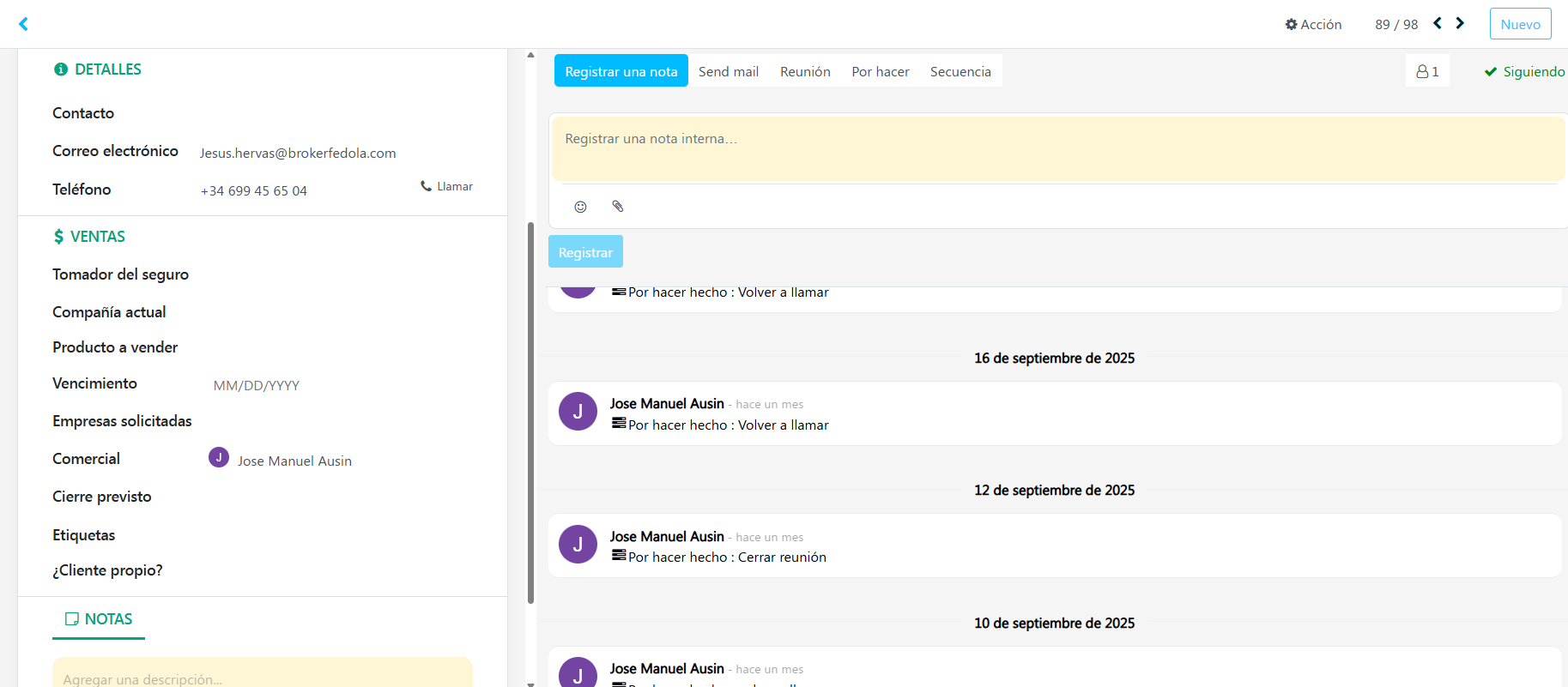Open the Acción dropdown menu
The height and width of the screenshot is (687, 1568).
(1313, 25)
